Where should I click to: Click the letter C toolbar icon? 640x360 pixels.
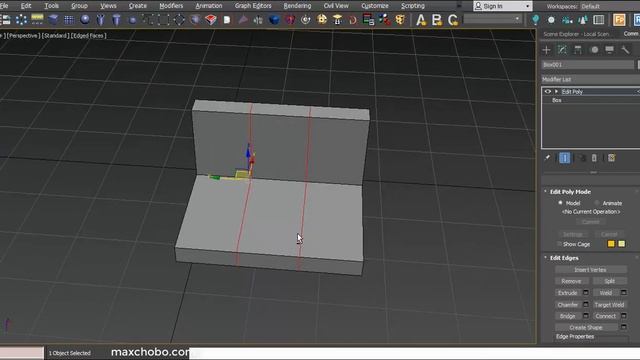tap(453, 20)
